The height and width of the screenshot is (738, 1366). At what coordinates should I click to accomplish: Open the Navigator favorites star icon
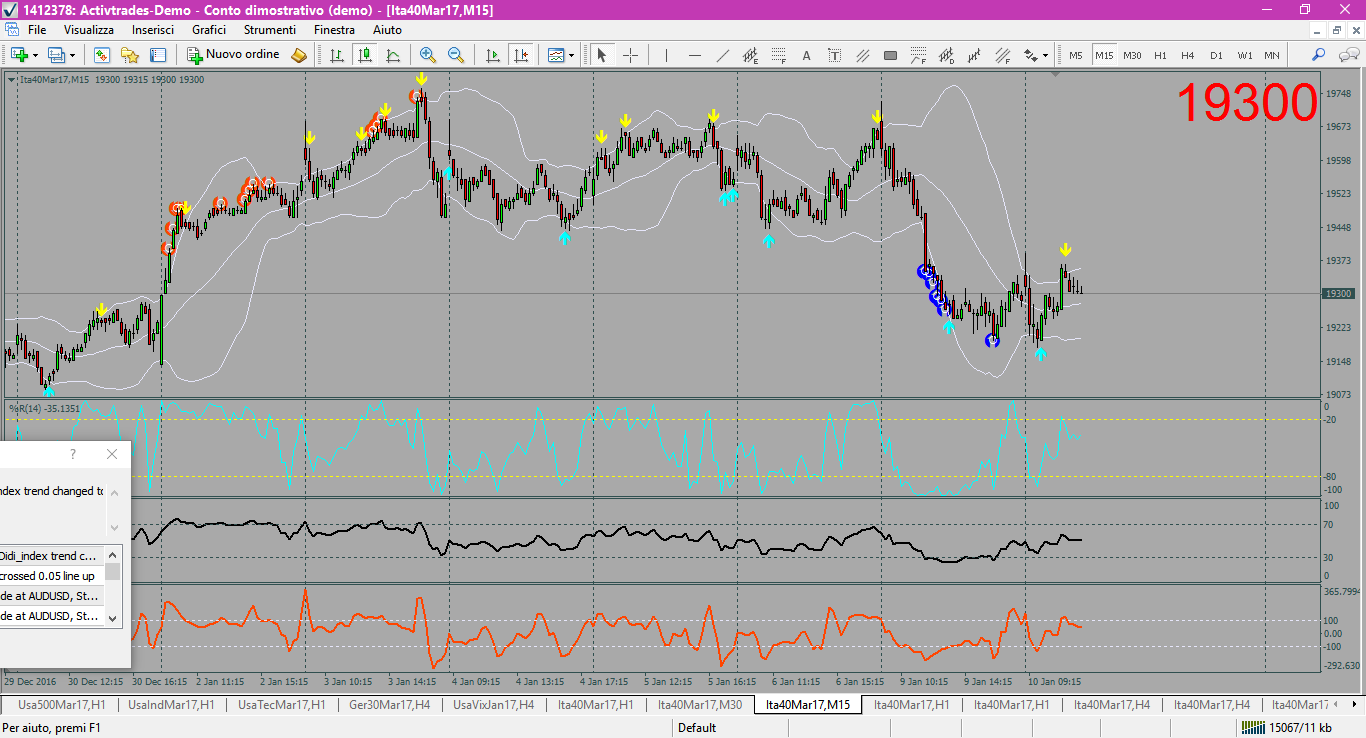pyautogui.click(x=129, y=55)
